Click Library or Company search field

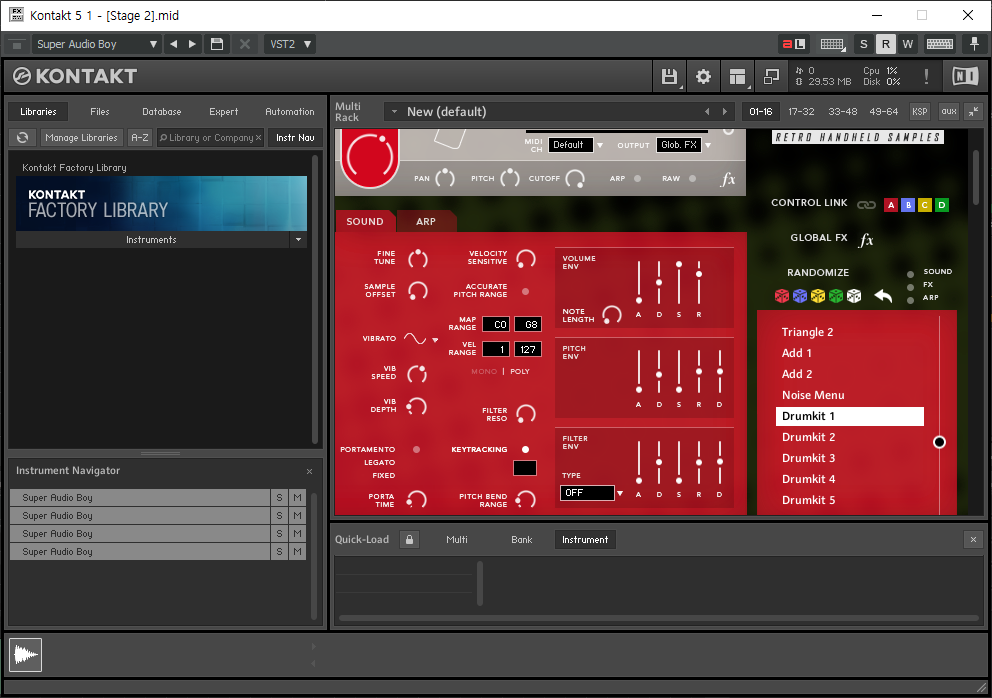[x=211, y=137]
